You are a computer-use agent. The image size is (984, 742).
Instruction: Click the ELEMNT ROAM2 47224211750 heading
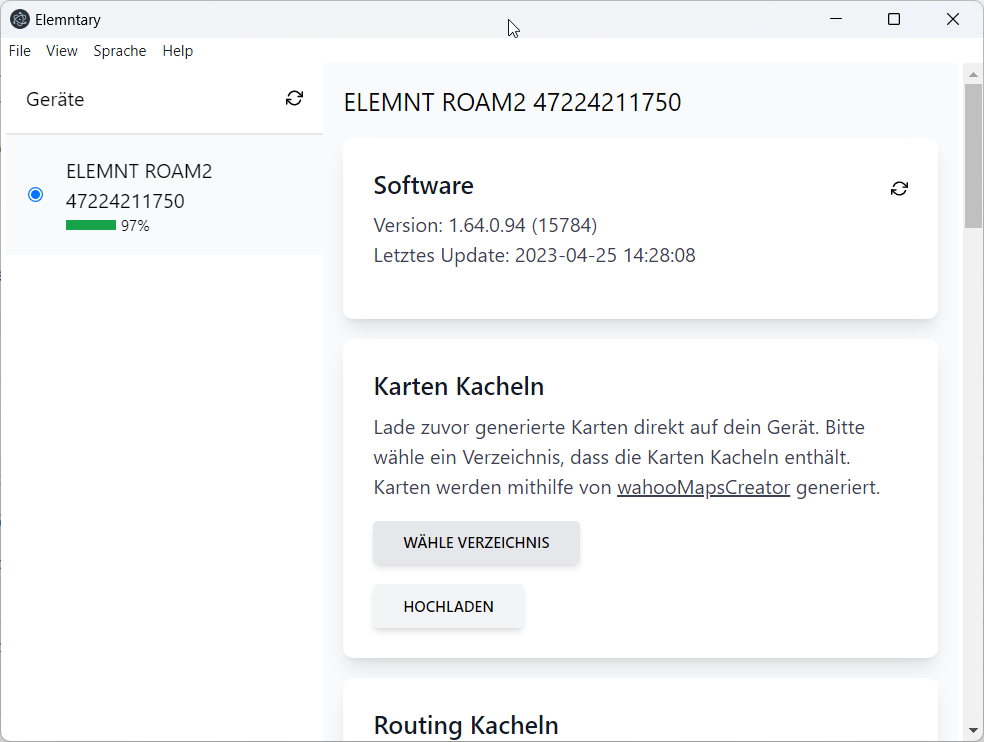pos(512,102)
